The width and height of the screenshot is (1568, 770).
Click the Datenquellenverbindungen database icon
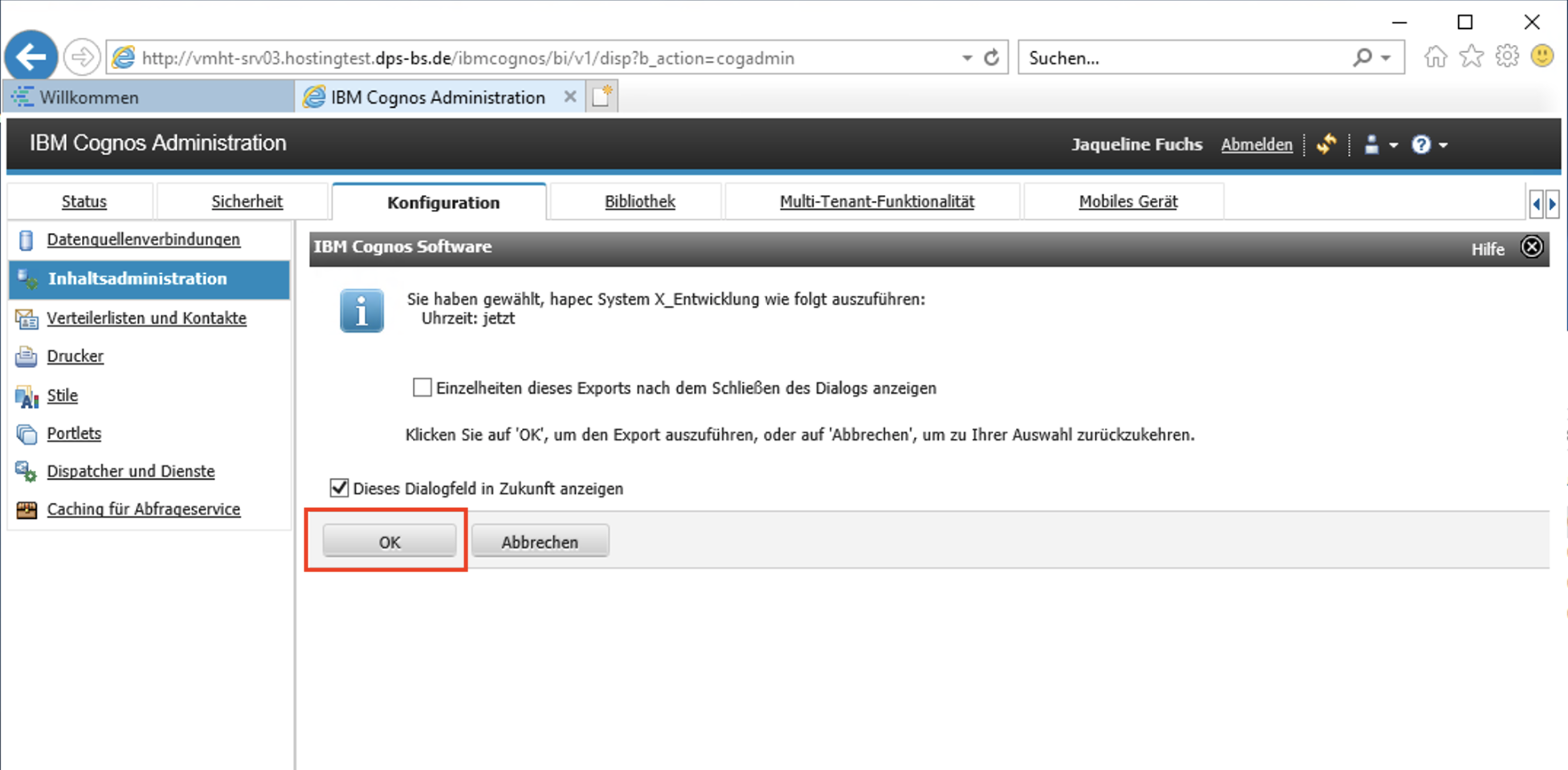click(27, 240)
